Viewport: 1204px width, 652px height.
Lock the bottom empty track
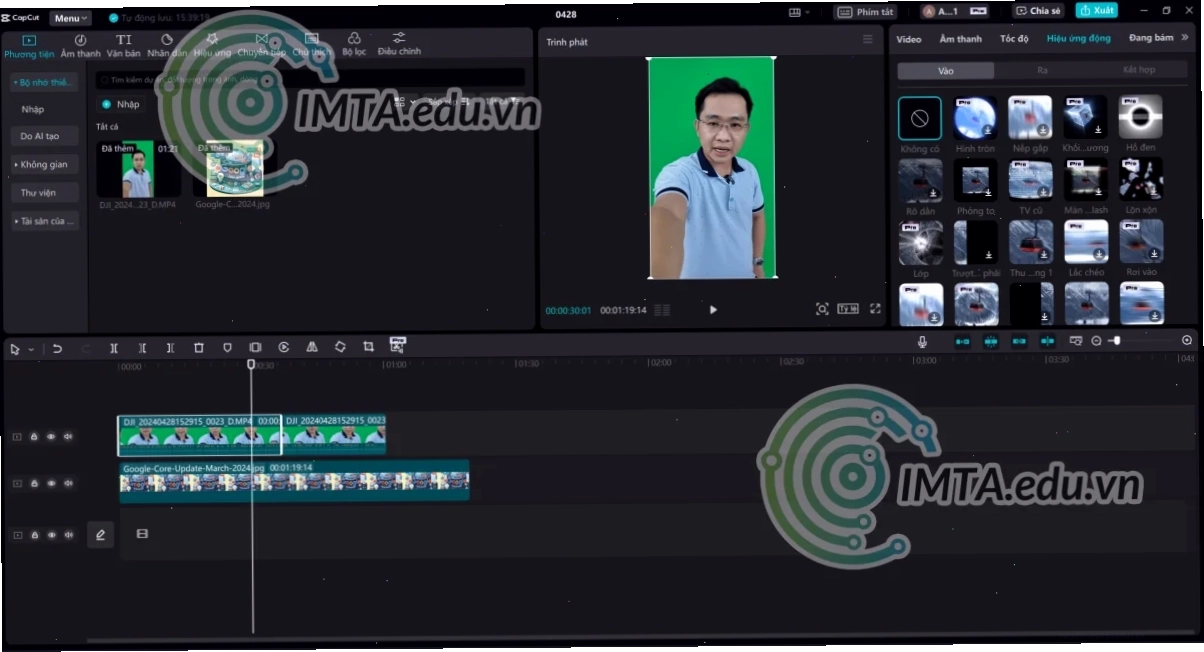pyautogui.click(x=34, y=535)
